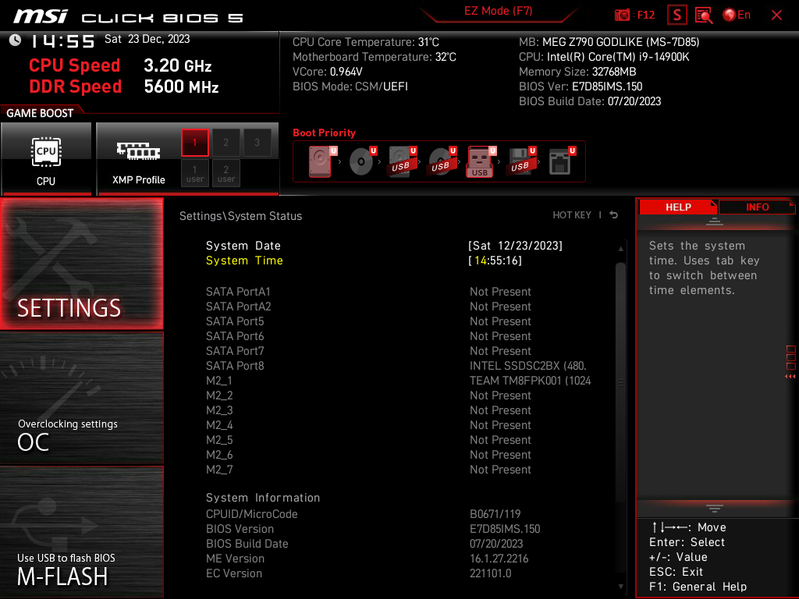
Task: Select the USB hard disk boot device
Action: [402, 161]
